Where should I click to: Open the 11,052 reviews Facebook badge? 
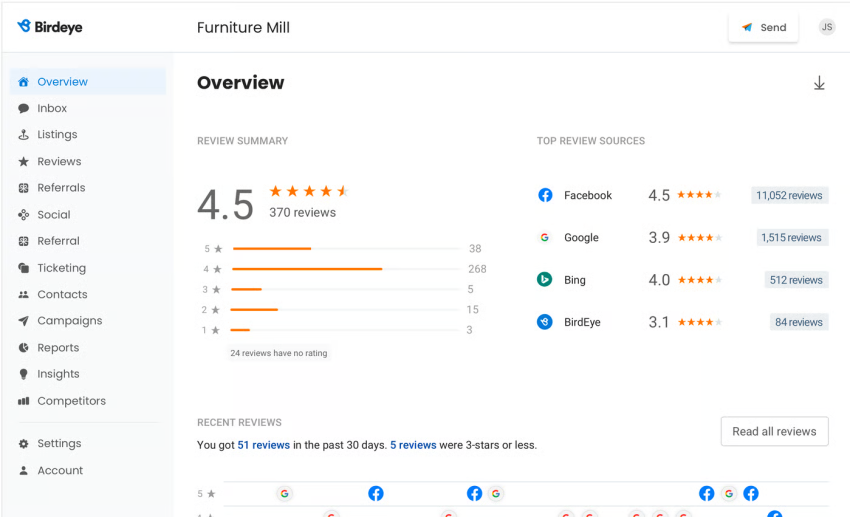(789, 195)
